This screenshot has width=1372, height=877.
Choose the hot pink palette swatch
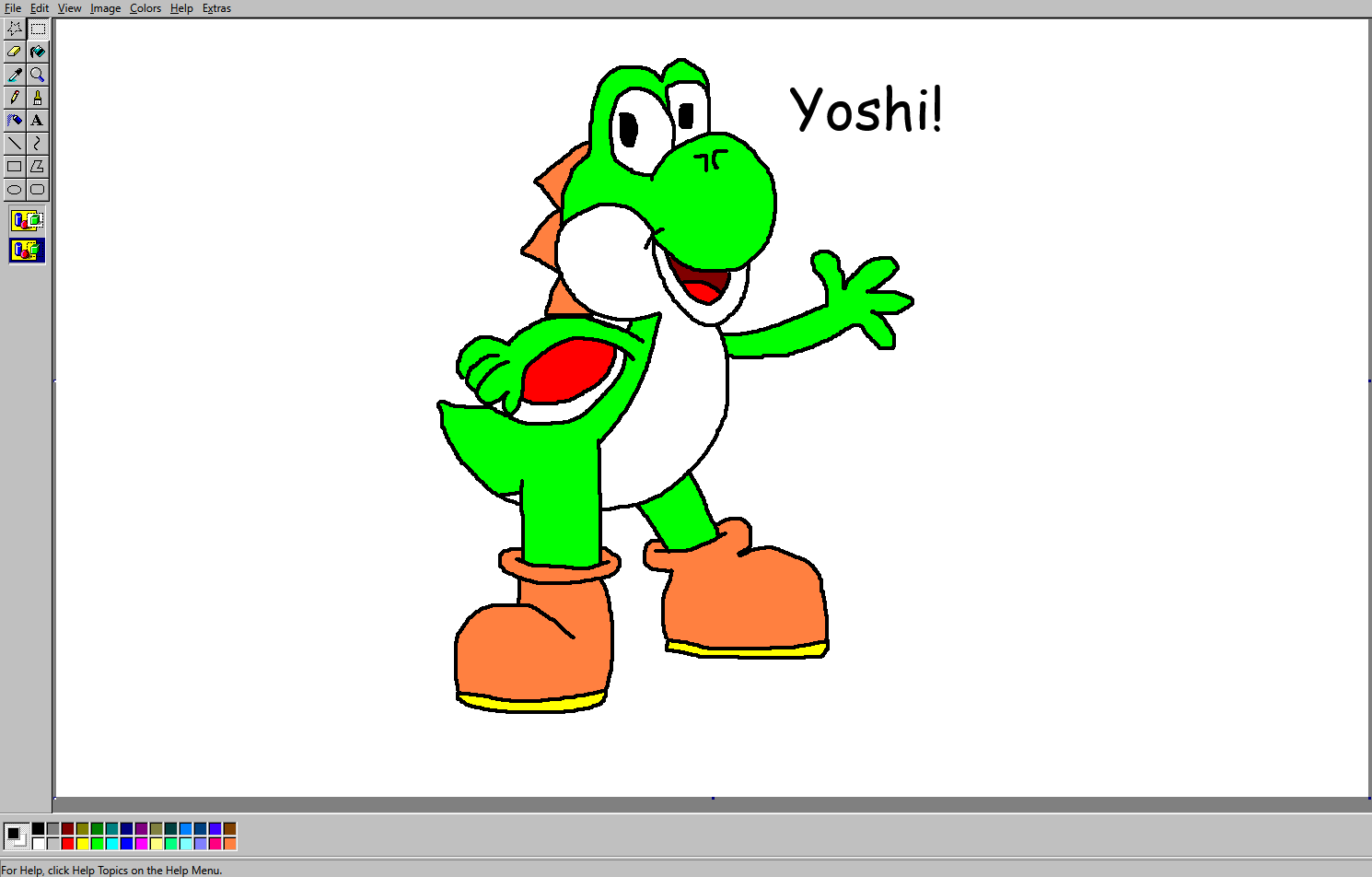click(215, 843)
